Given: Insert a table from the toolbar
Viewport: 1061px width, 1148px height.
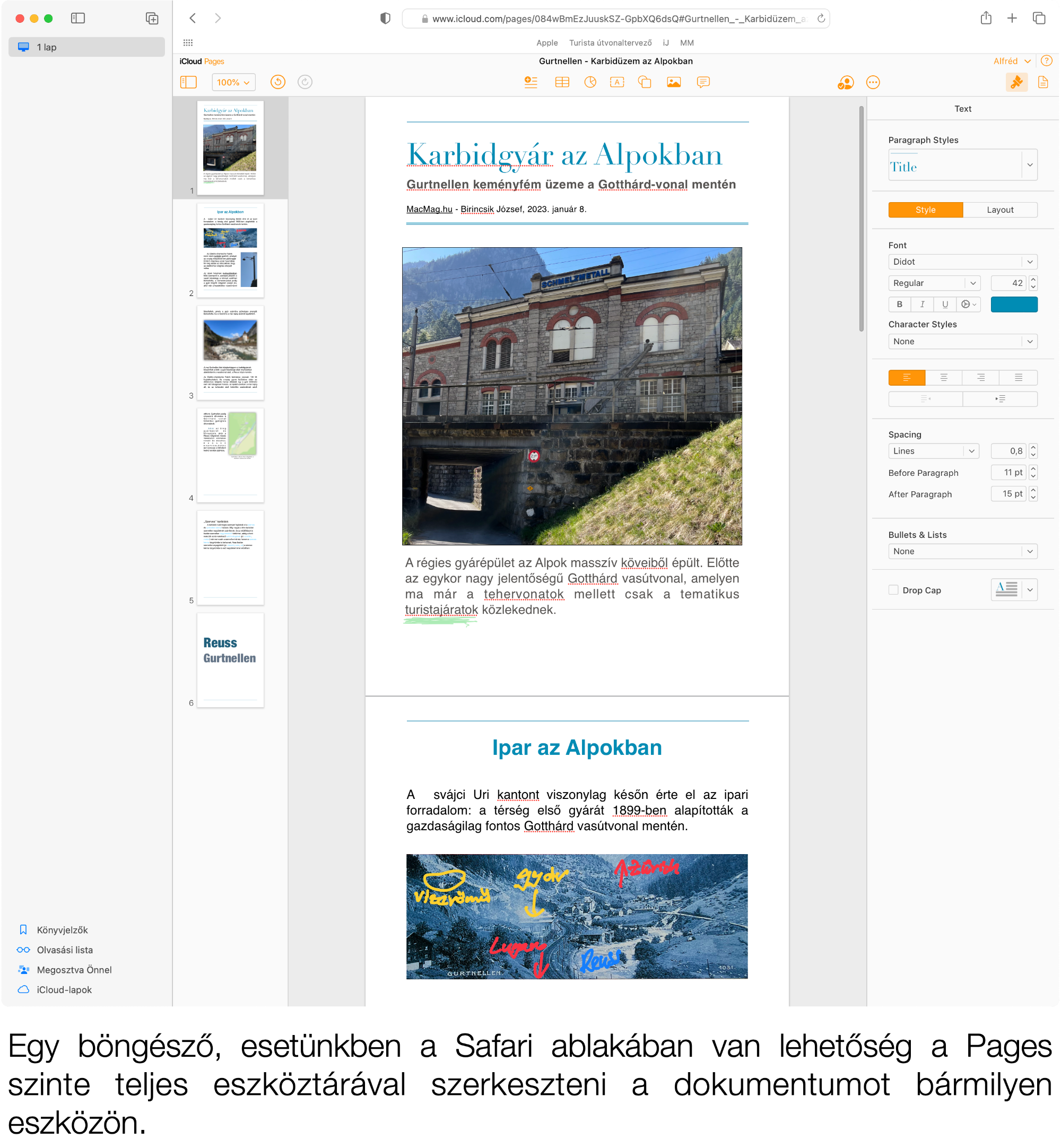Looking at the screenshot, I should point(561,82).
